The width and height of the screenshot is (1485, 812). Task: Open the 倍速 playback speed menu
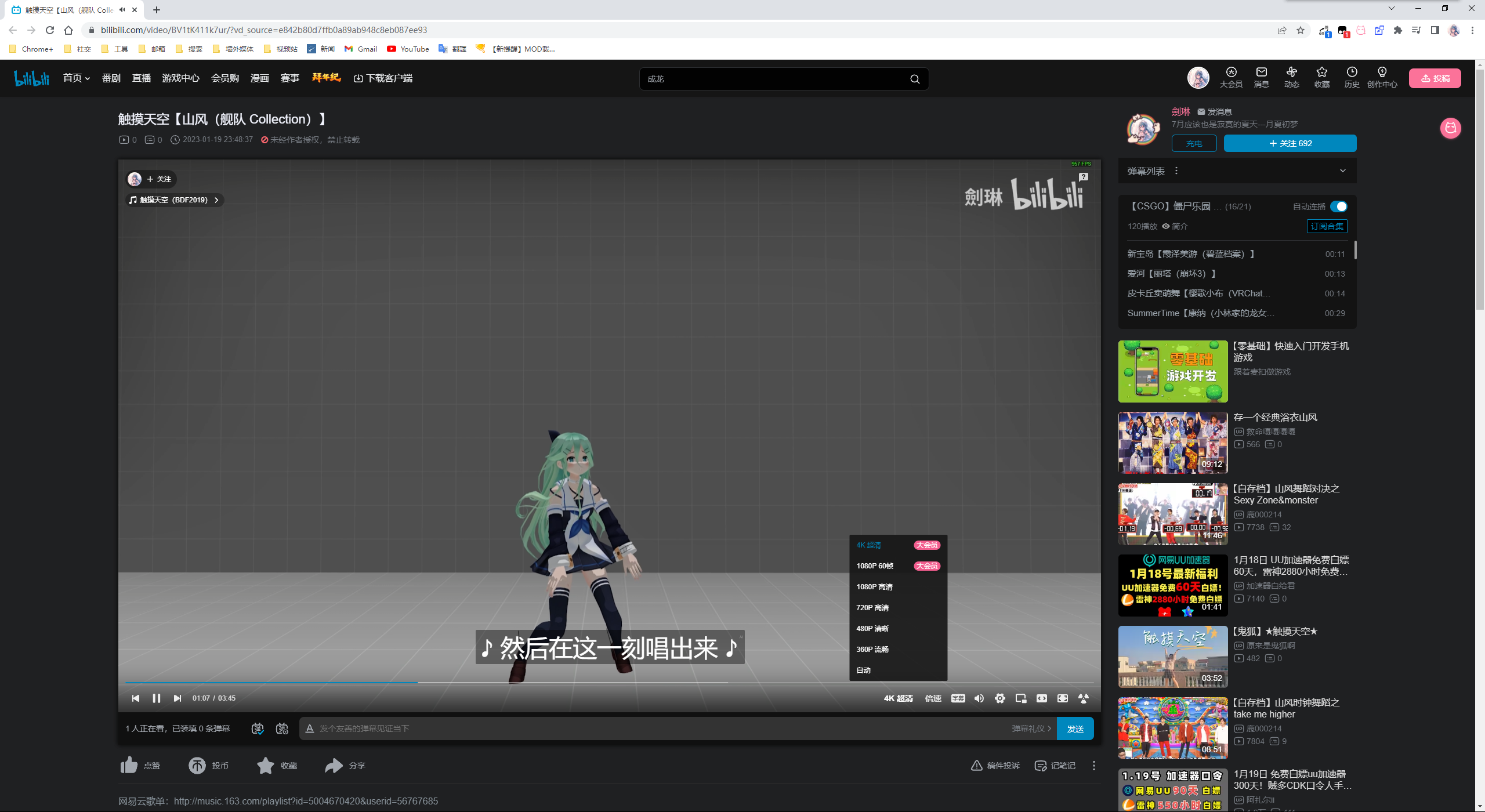[x=933, y=698]
